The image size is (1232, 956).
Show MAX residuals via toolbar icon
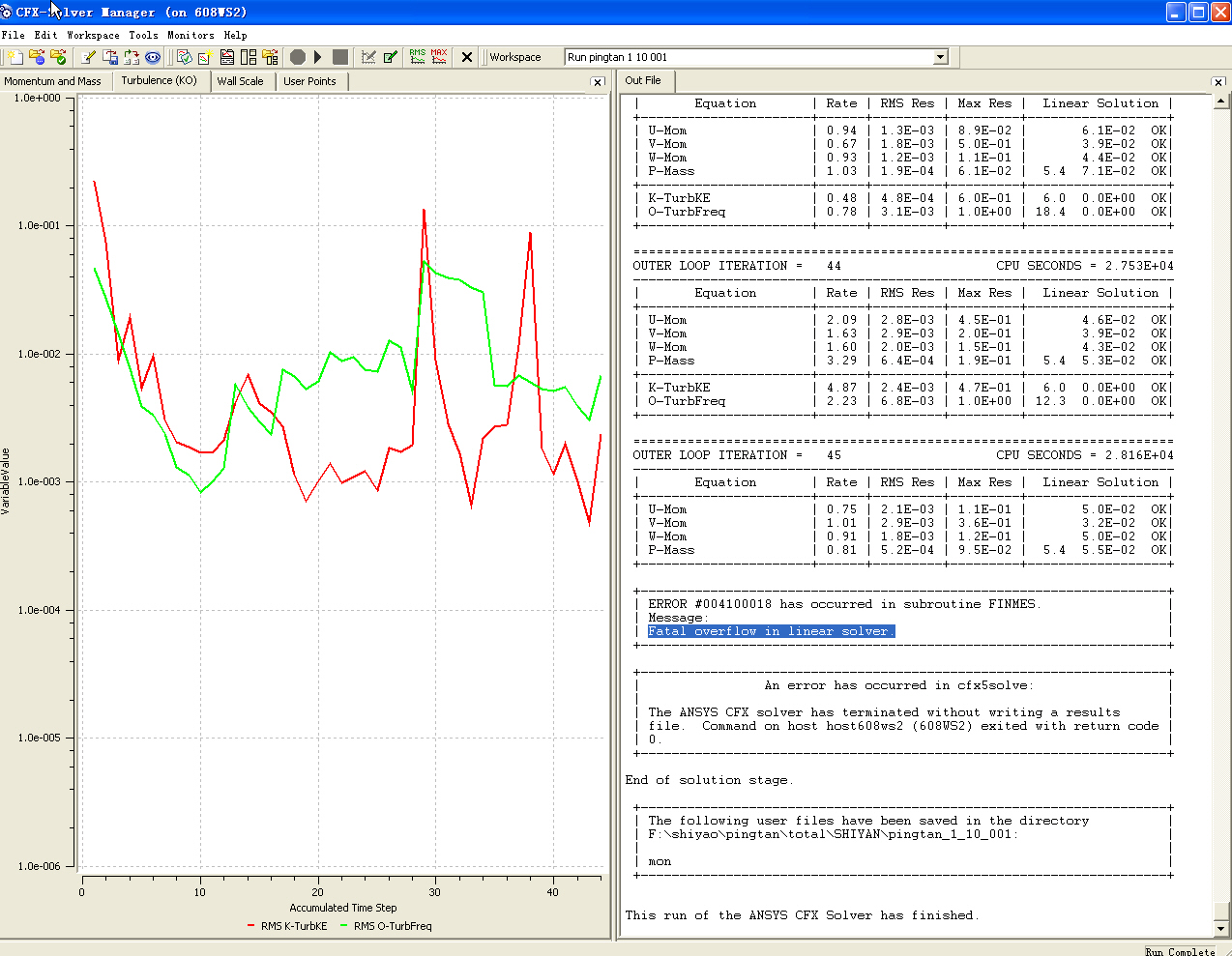(x=439, y=57)
